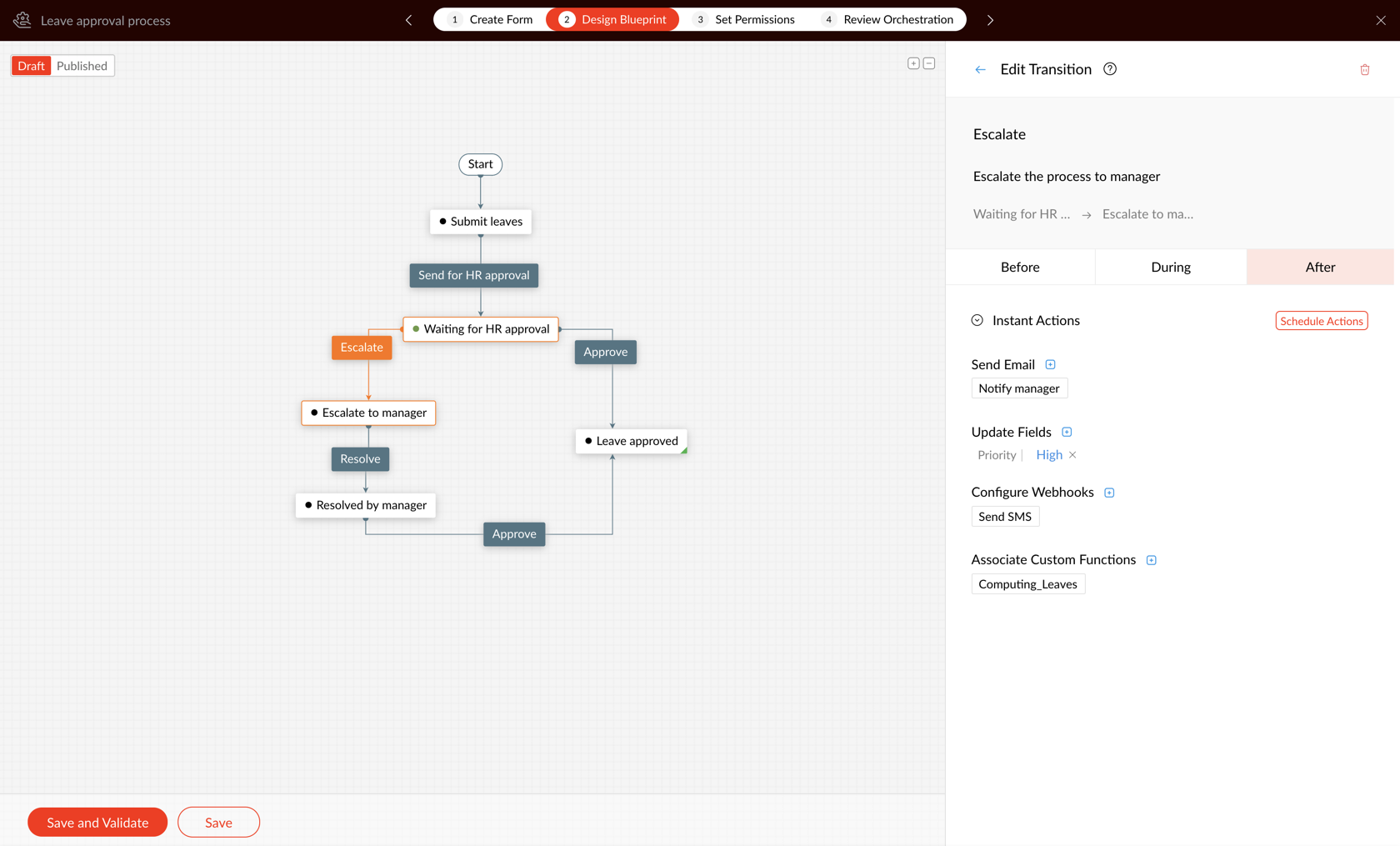Add an Update Fields action
The width and height of the screenshot is (1400, 846).
(1067, 432)
